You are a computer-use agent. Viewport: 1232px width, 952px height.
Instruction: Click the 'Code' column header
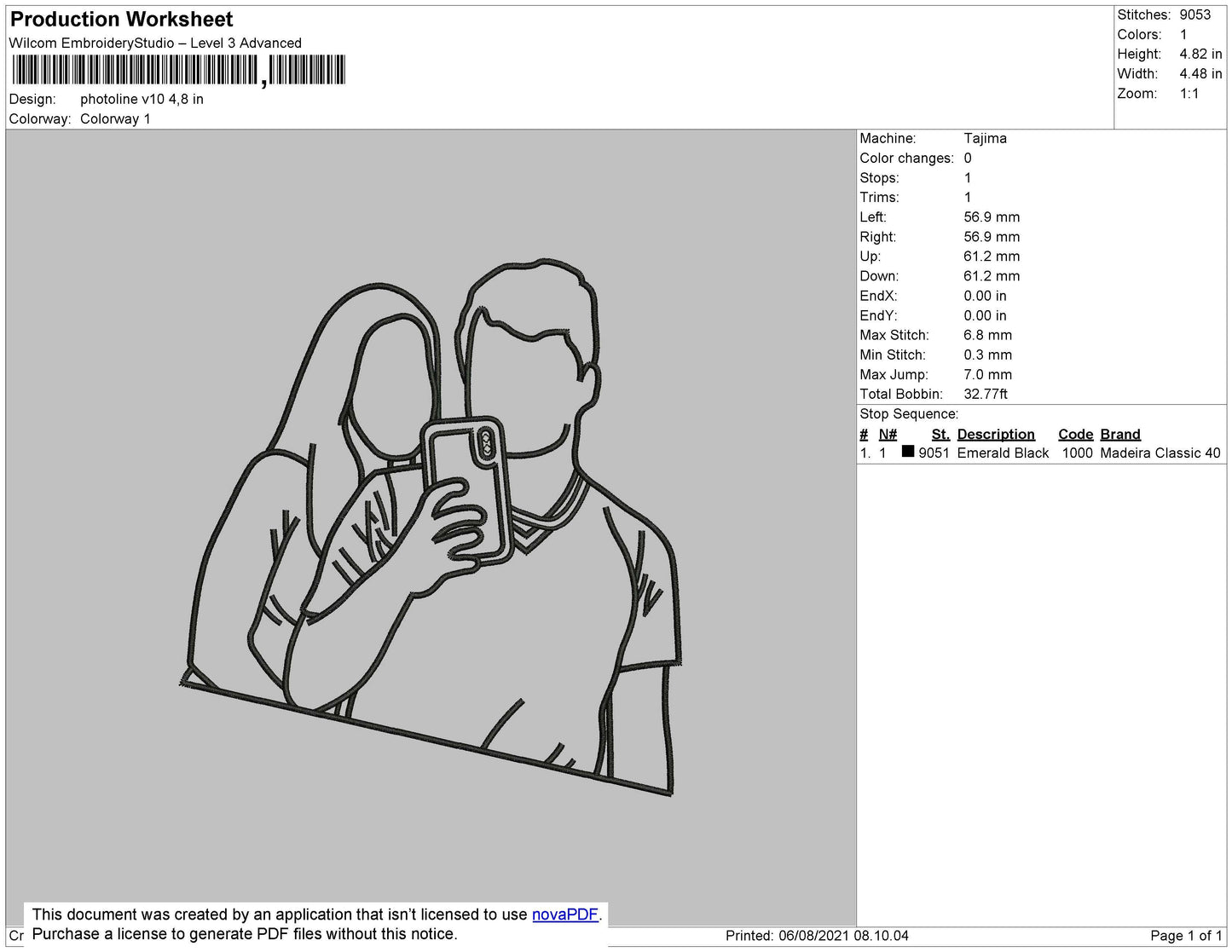coord(1075,434)
